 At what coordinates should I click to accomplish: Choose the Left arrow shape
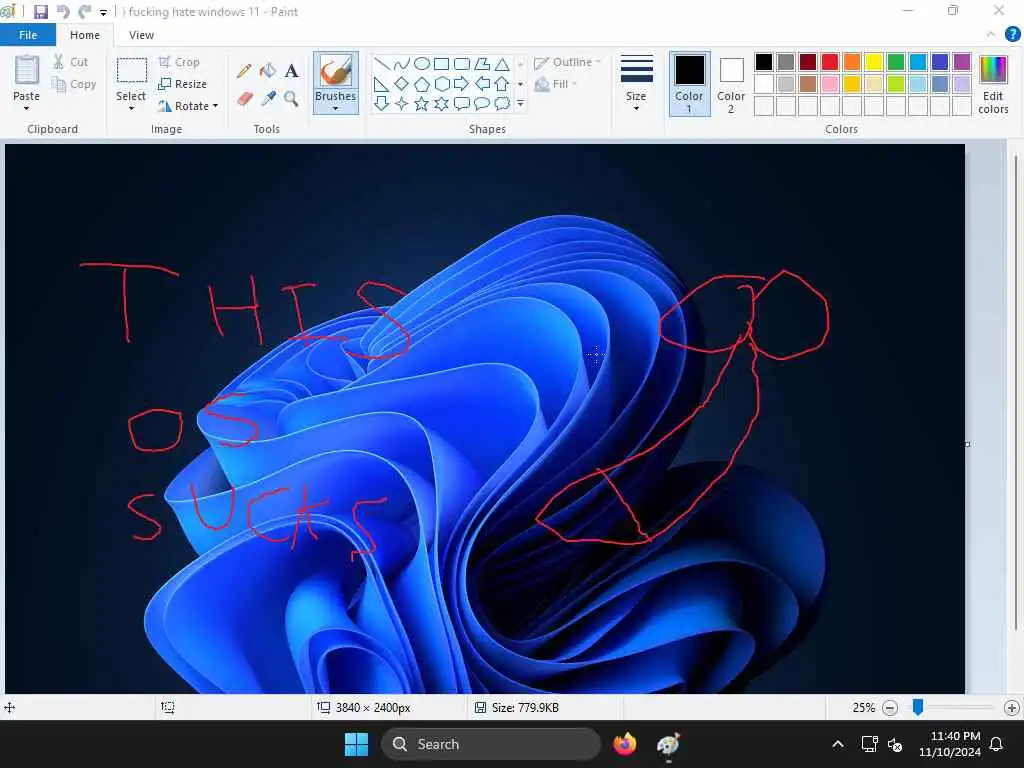[482, 84]
